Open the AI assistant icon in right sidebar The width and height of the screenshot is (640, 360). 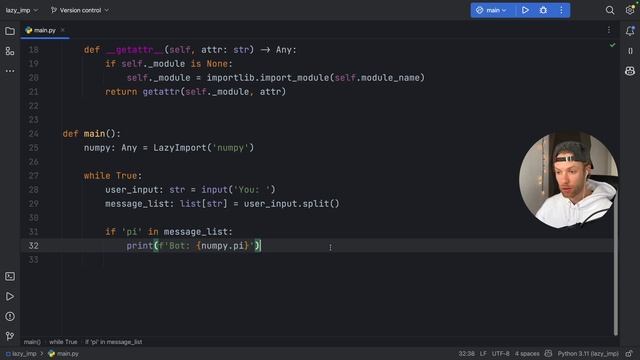click(x=630, y=71)
